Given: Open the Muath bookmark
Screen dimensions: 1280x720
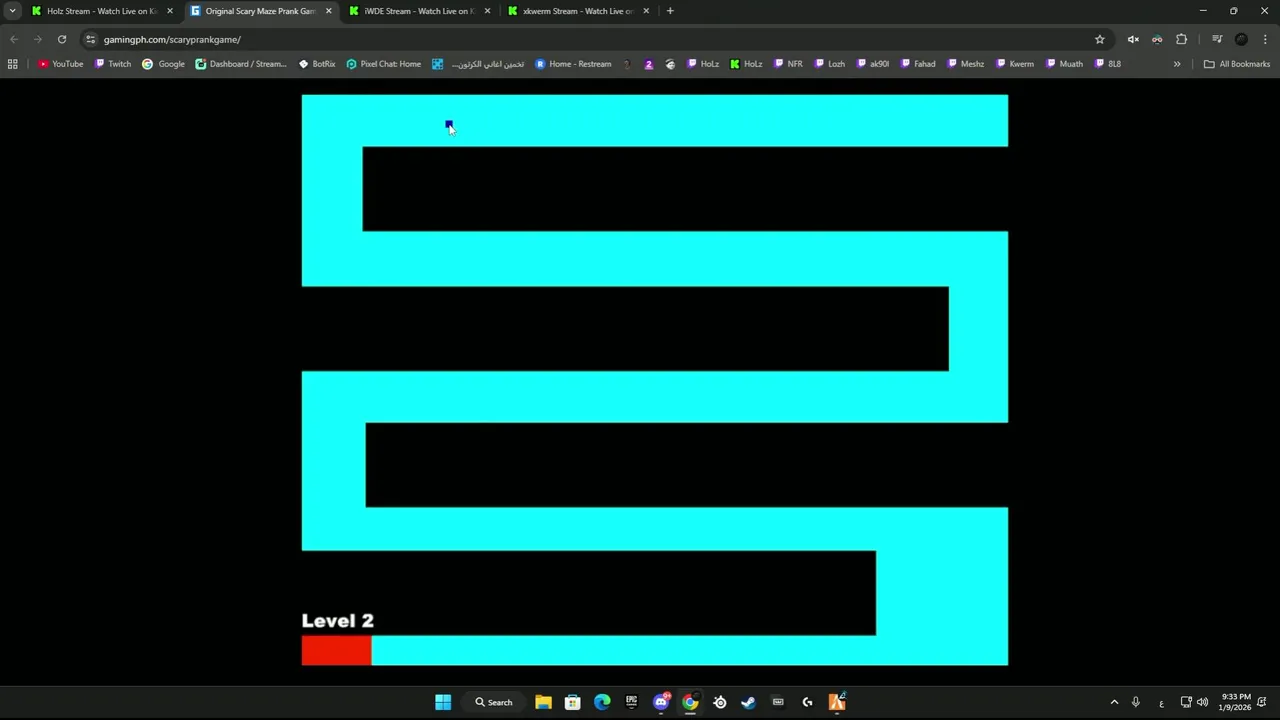Looking at the screenshot, I should point(1064,64).
